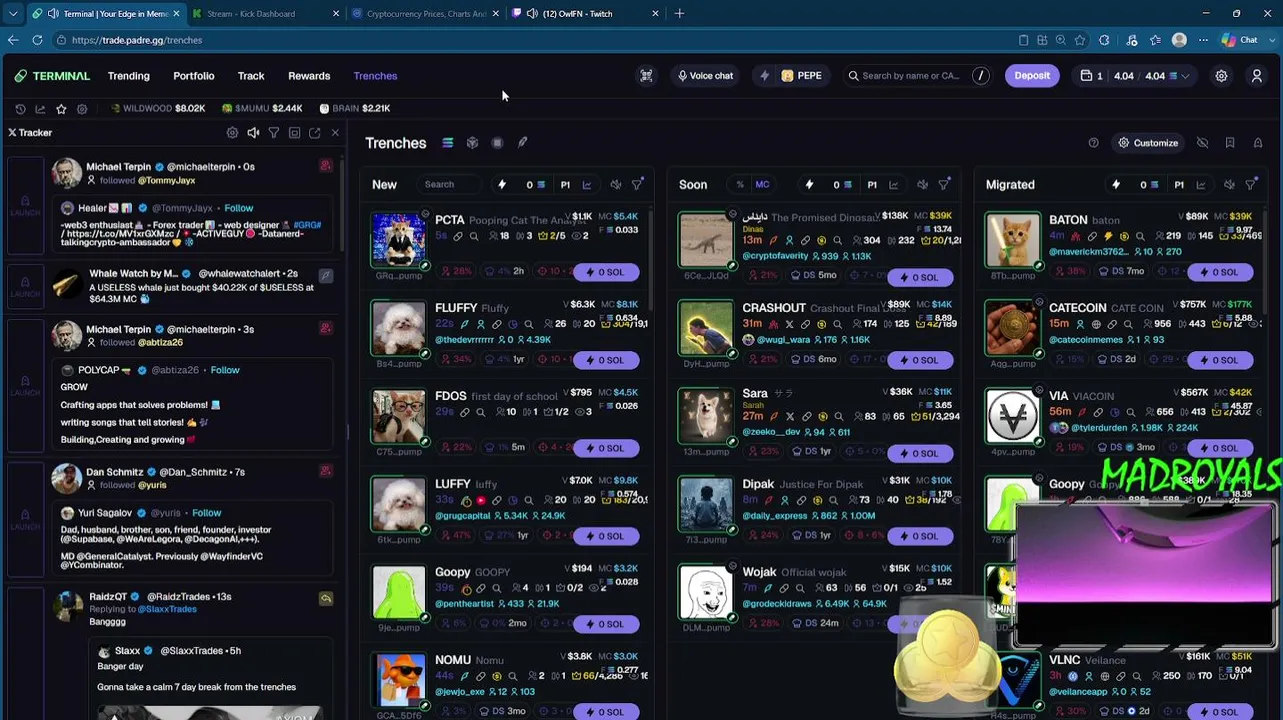Open the help question mark icon
Screen dimensions: 1283x720
(1093, 143)
